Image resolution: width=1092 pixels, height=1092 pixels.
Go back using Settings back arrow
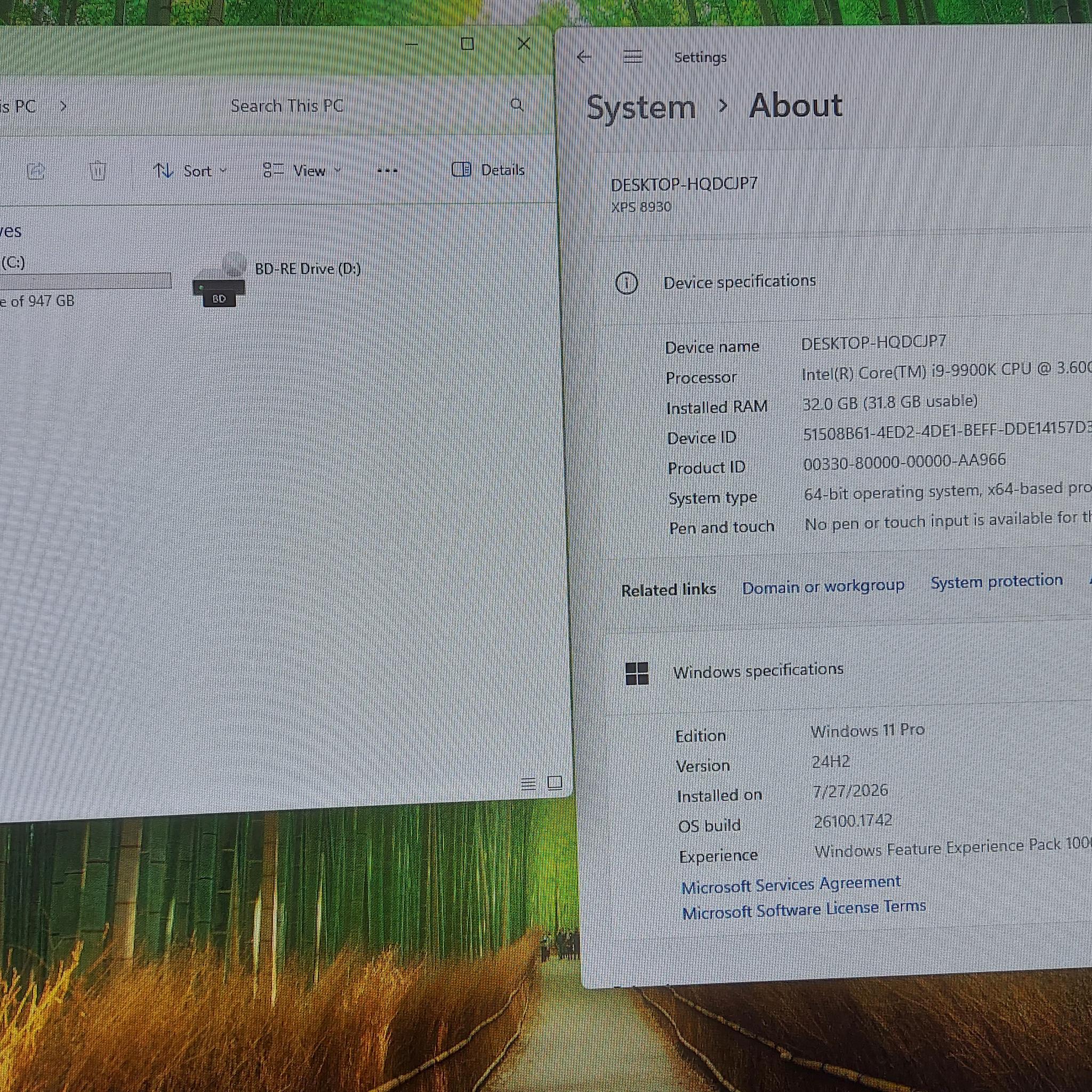coord(584,57)
